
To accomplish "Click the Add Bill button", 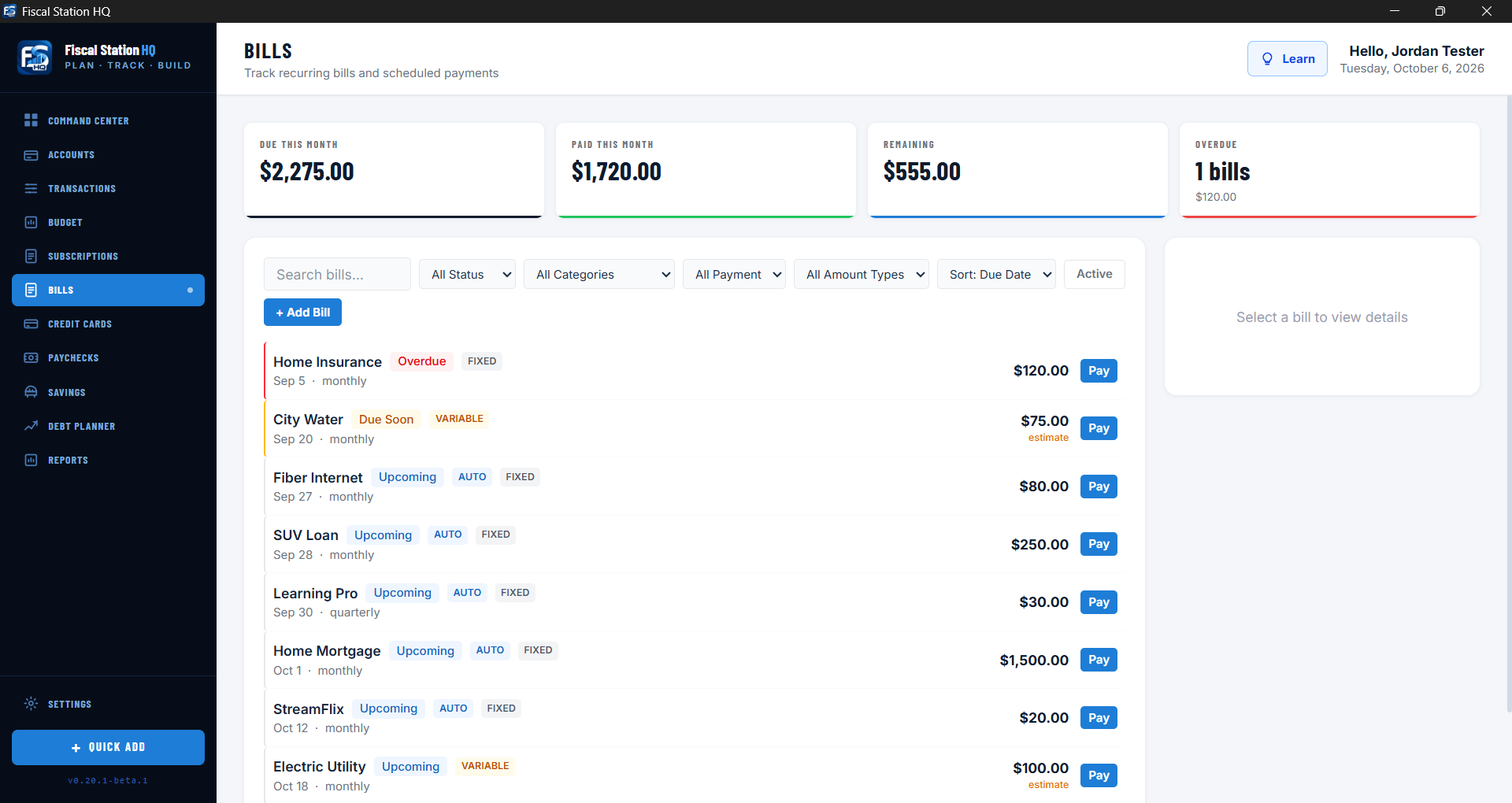I will pos(302,313).
